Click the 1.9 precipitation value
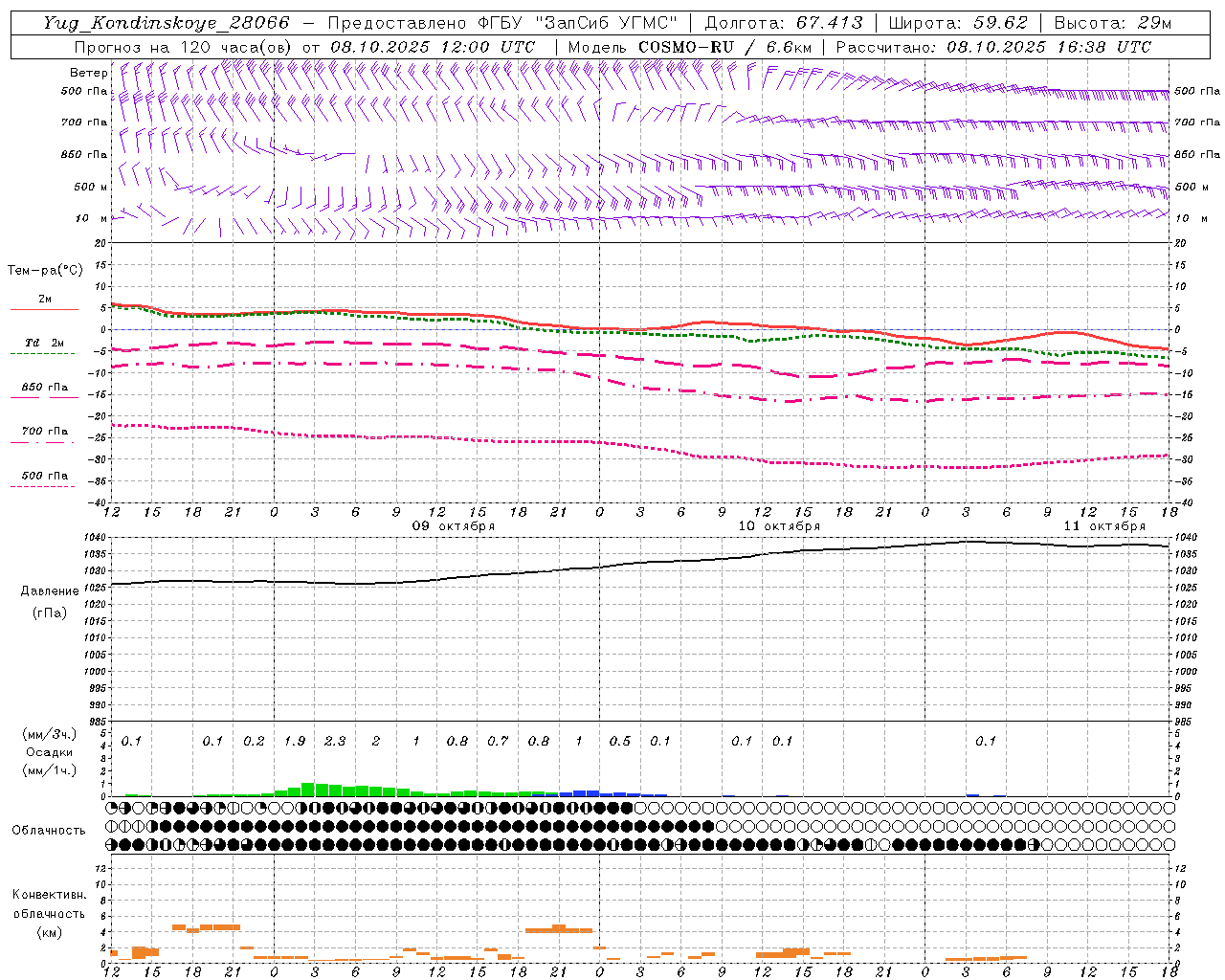This screenshot has height=980, width=1225. pos(295,741)
